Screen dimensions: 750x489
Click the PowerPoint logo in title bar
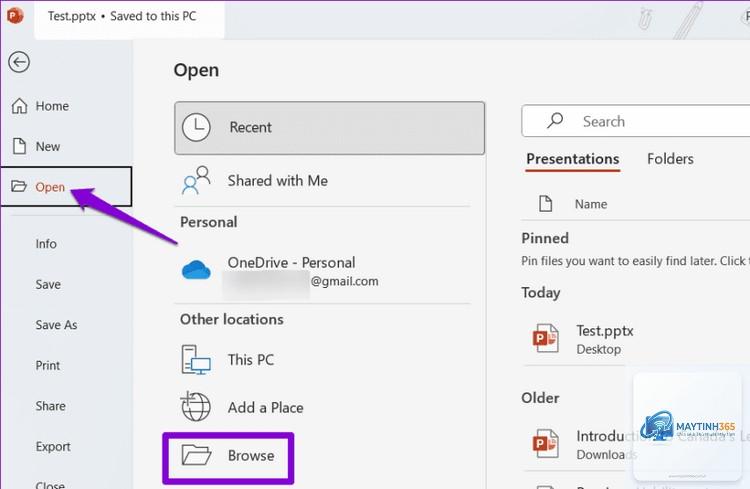[x=15, y=16]
